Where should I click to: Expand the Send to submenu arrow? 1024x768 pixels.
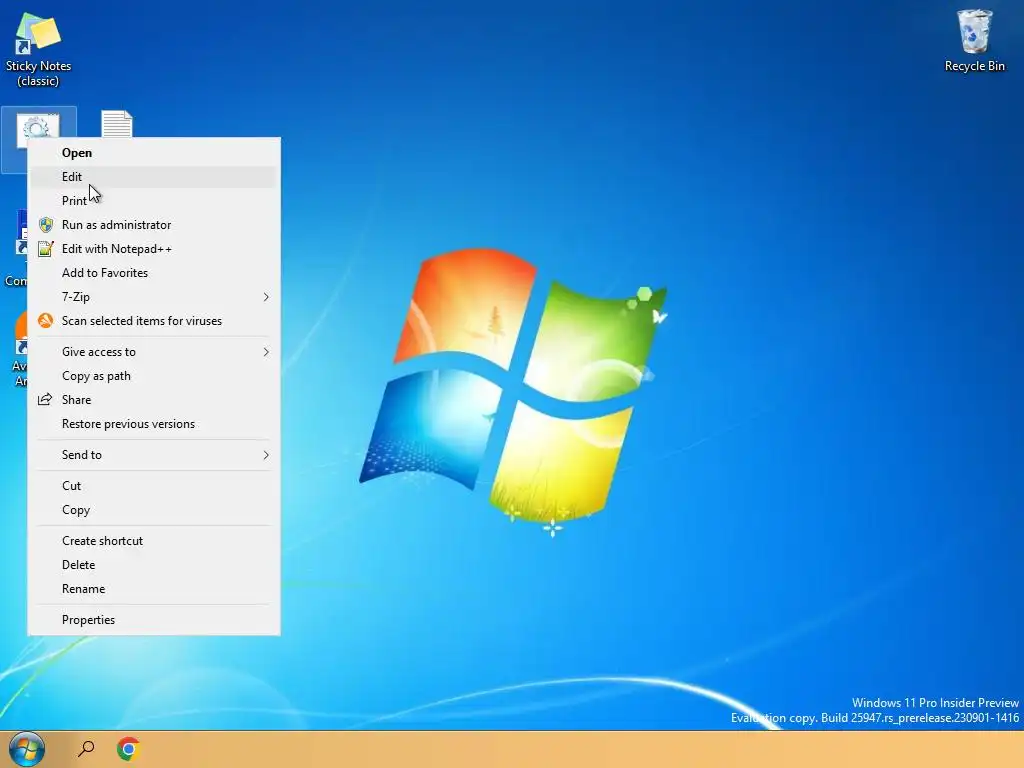(x=266, y=455)
